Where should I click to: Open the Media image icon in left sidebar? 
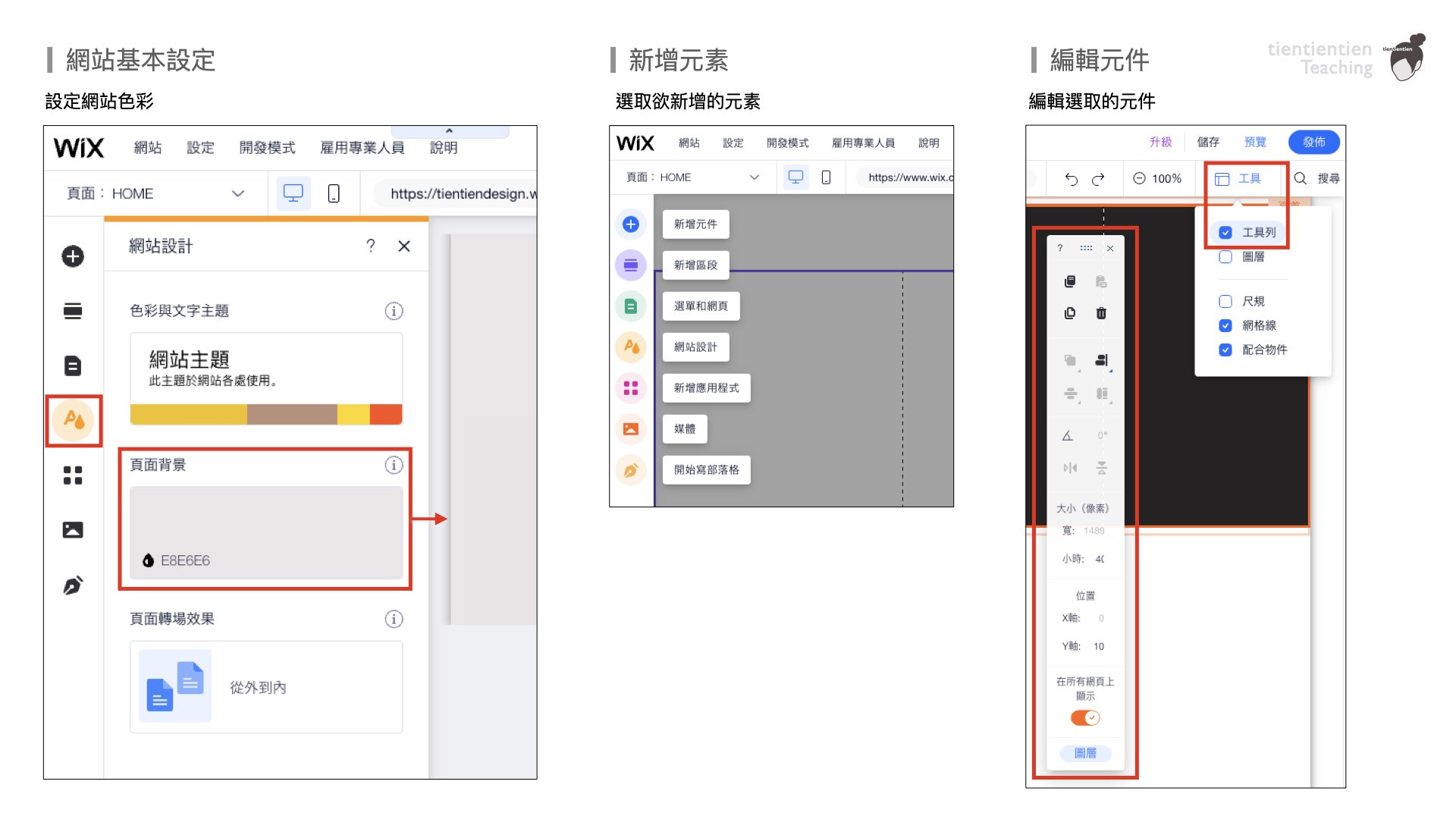tap(73, 530)
